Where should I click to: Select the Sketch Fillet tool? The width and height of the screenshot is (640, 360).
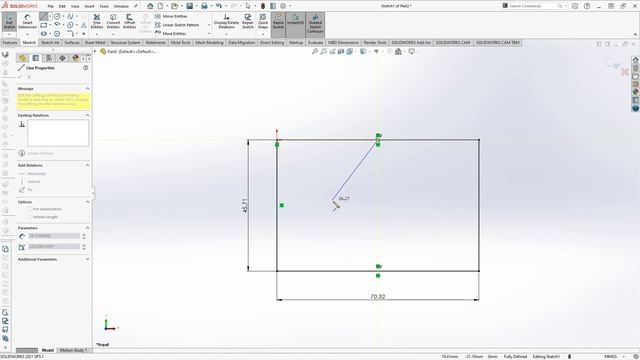[70, 33]
